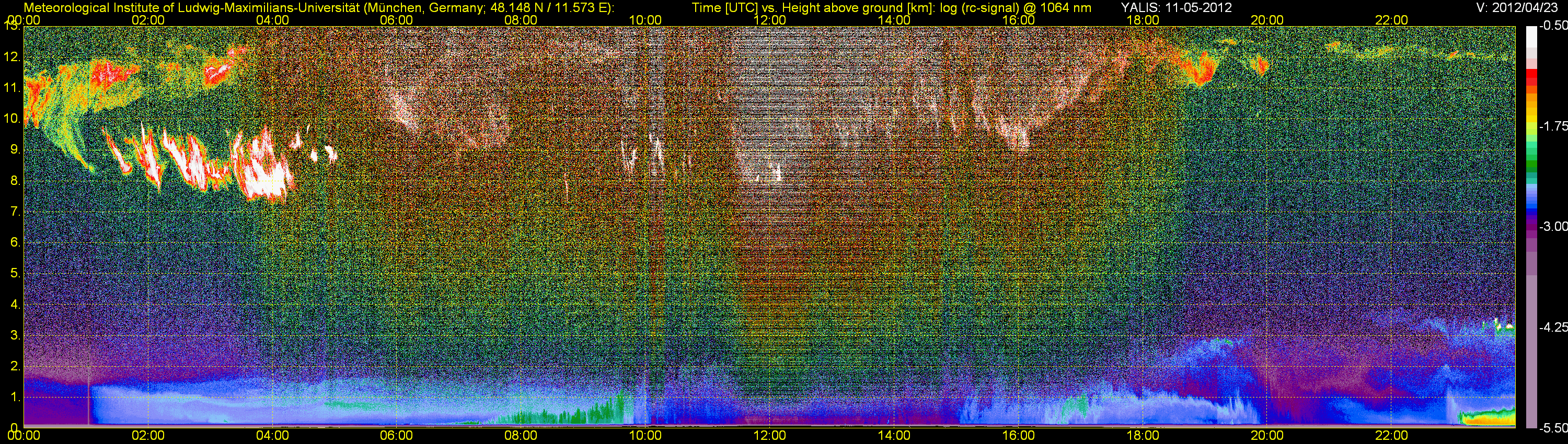This screenshot has width=1568, height=444.
Task: Click 14:00 on the bottom time axis
Action: 894,436
